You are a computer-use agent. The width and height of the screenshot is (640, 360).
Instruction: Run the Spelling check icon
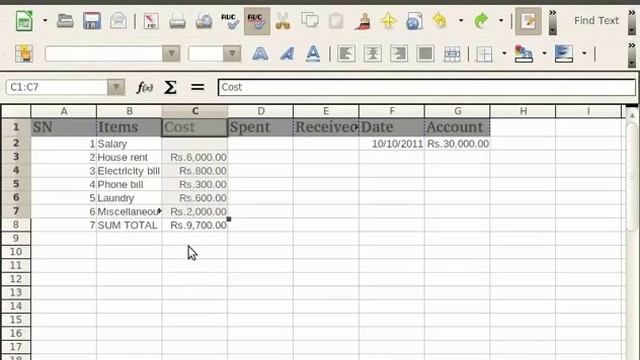230,20
